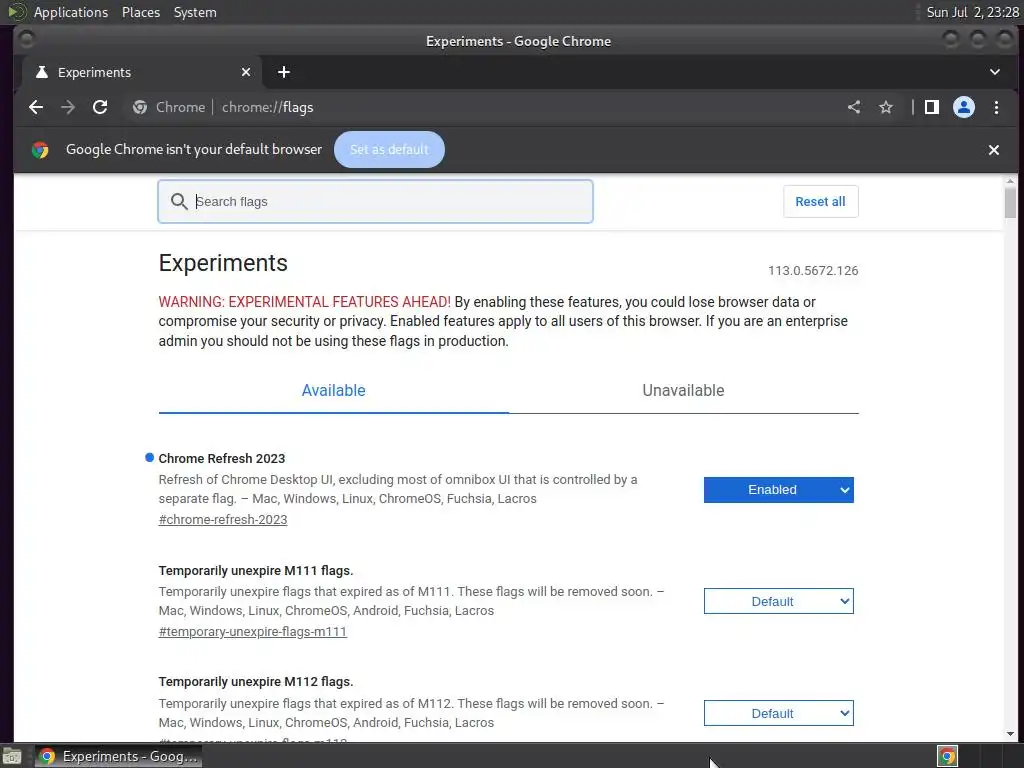
Task: Open Chrome Refresh 2023 Enabled dropdown
Action: coord(778,490)
